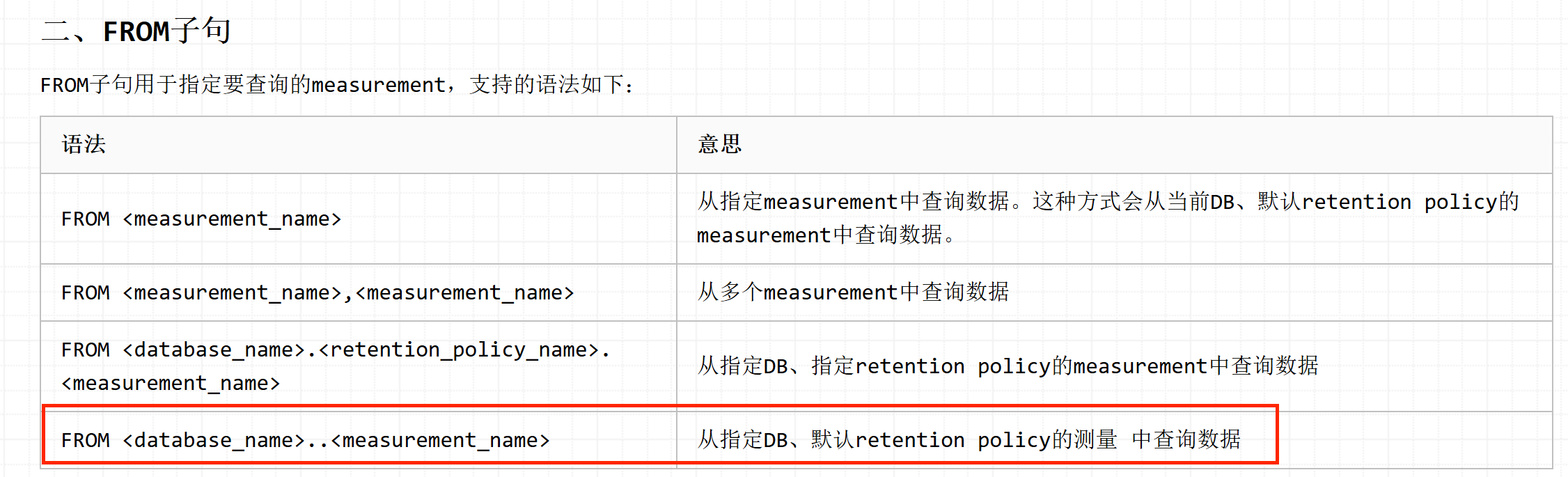Click the second <measurement_name> in the comma-separated syntax
The height and width of the screenshot is (477, 1568).
(464, 292)
